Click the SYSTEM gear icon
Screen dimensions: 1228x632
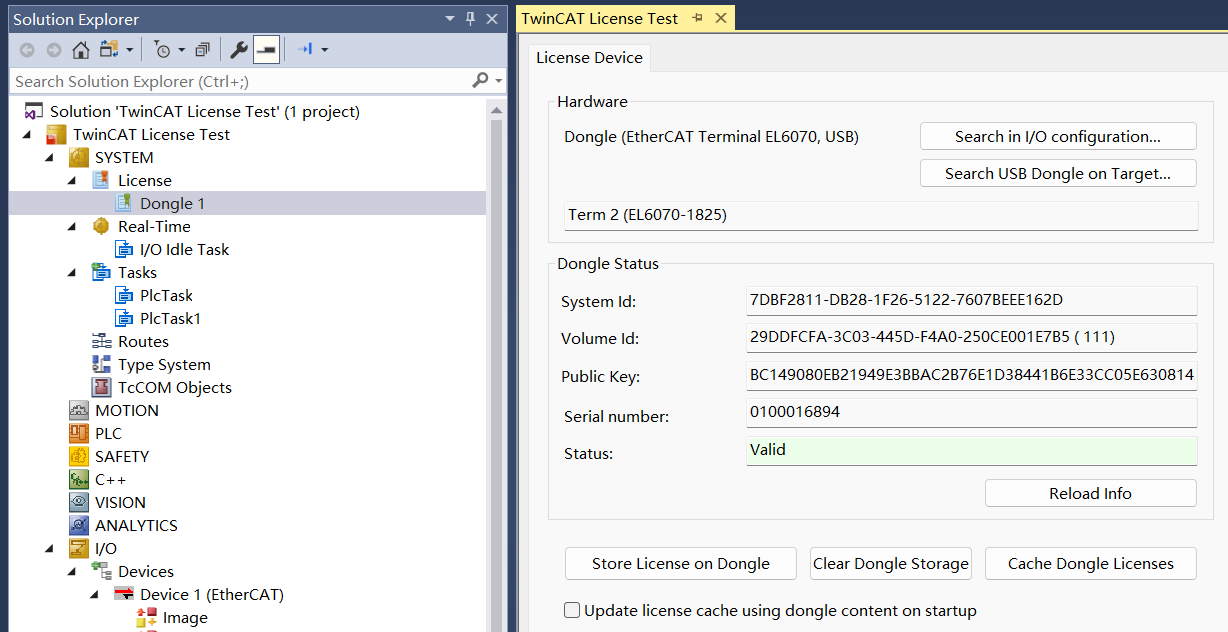[x=79, y=157]
